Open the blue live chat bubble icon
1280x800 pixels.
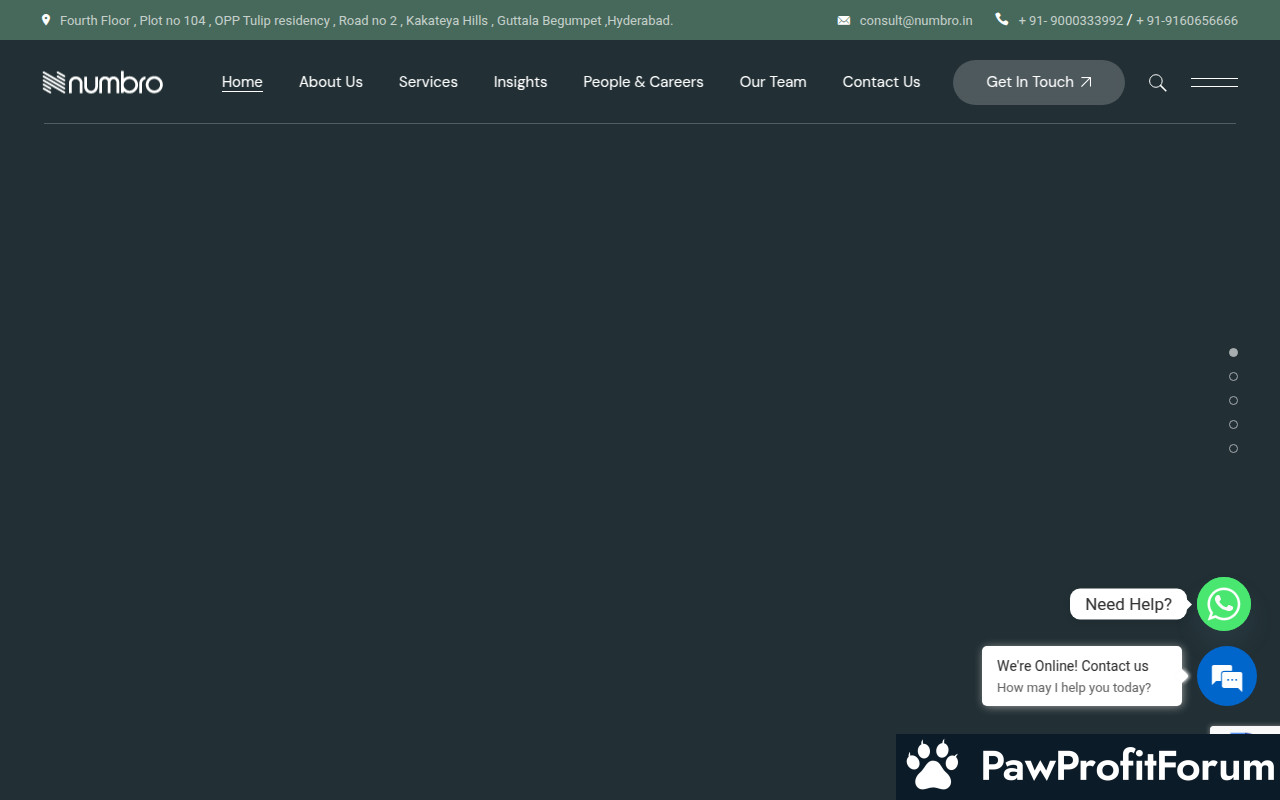click(x=1226, y=677)
